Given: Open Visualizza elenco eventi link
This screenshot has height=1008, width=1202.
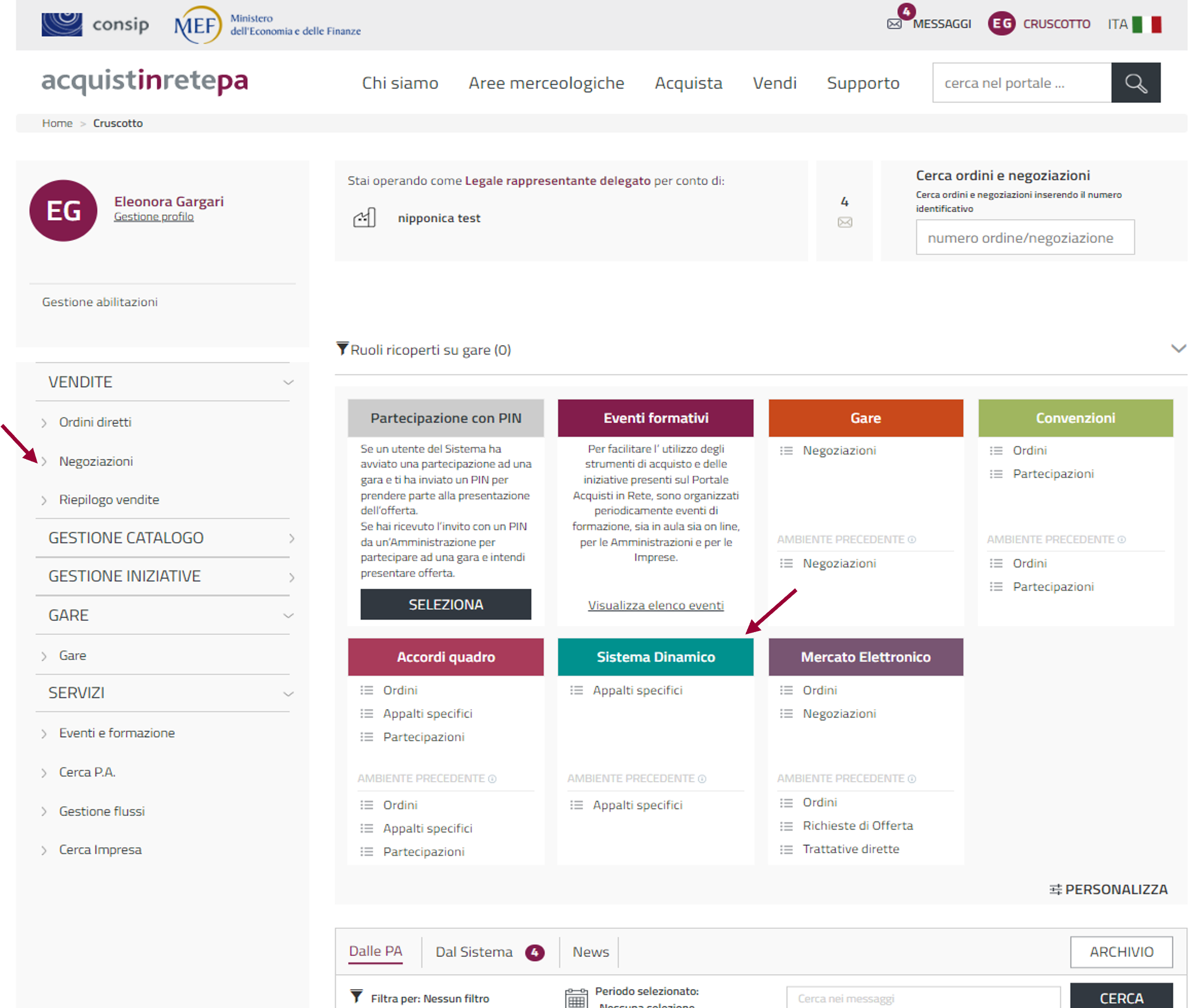Looking at the screenshot, I should (655, 605).
